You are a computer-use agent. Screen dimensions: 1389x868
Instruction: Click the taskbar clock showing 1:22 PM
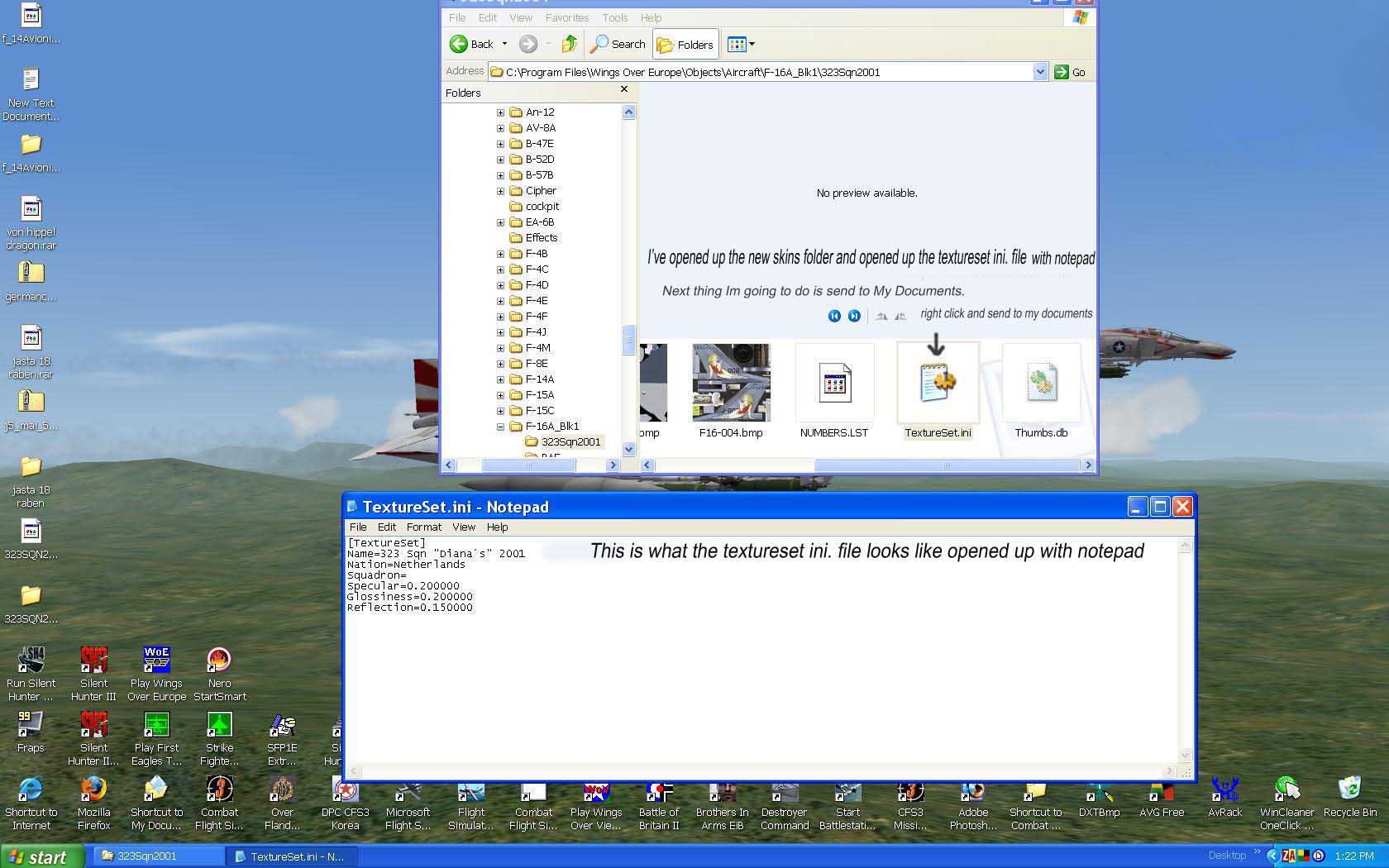click(x=1353, y=856)
